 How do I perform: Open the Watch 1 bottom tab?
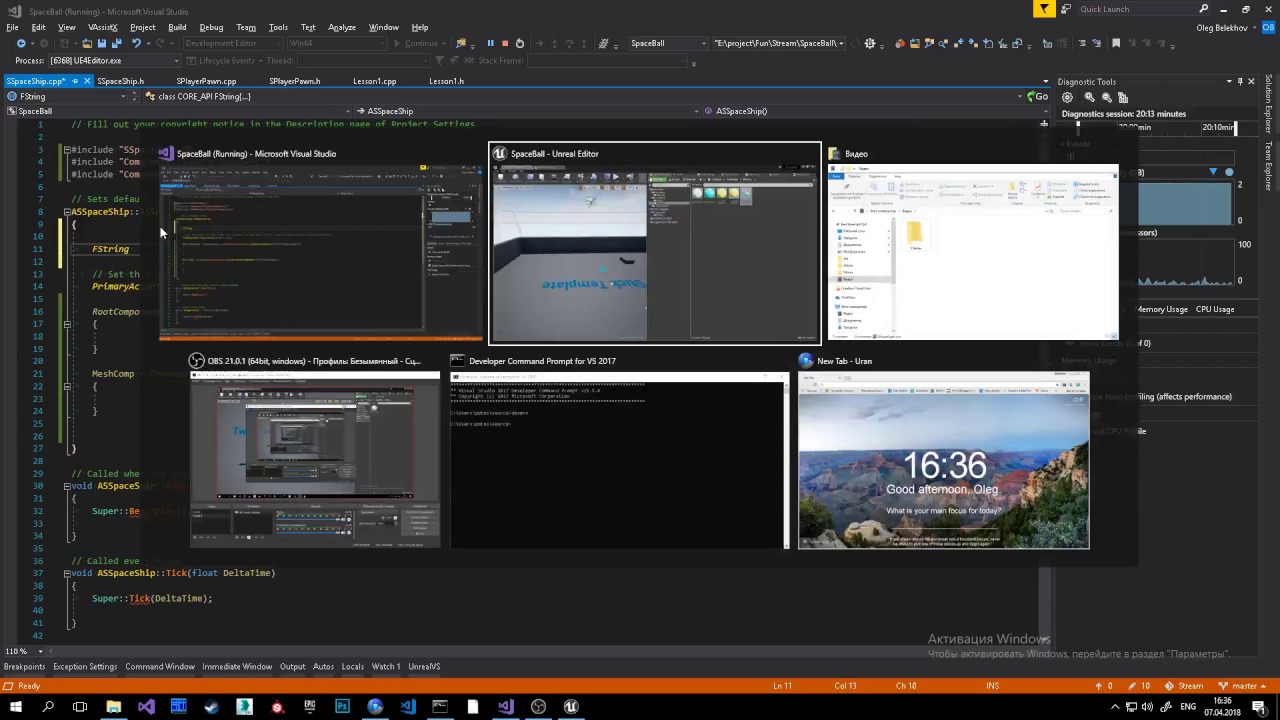(x=386, y=666)
